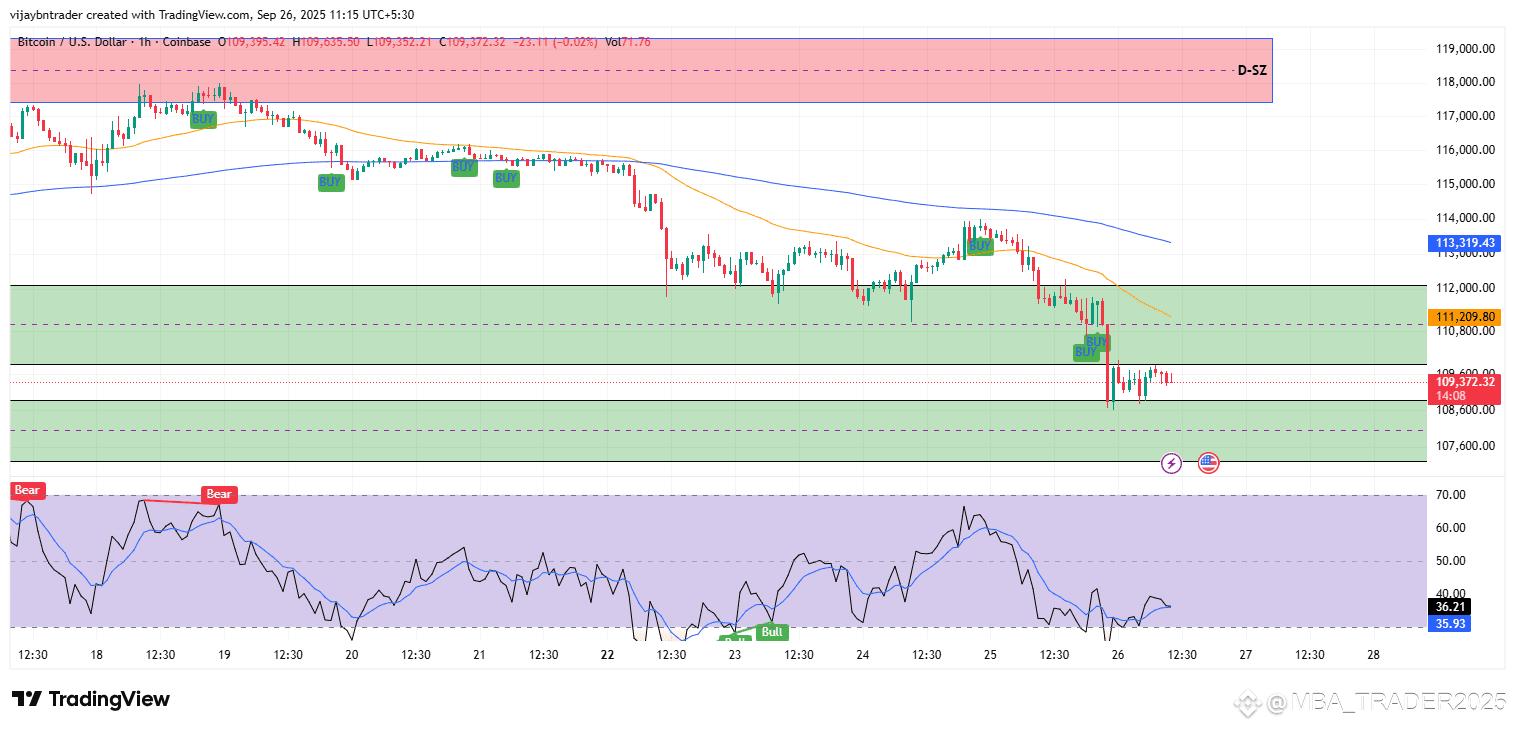The image size is (1515, 729).
Task: Click the TradingView logo
Action: click(91, 699)
